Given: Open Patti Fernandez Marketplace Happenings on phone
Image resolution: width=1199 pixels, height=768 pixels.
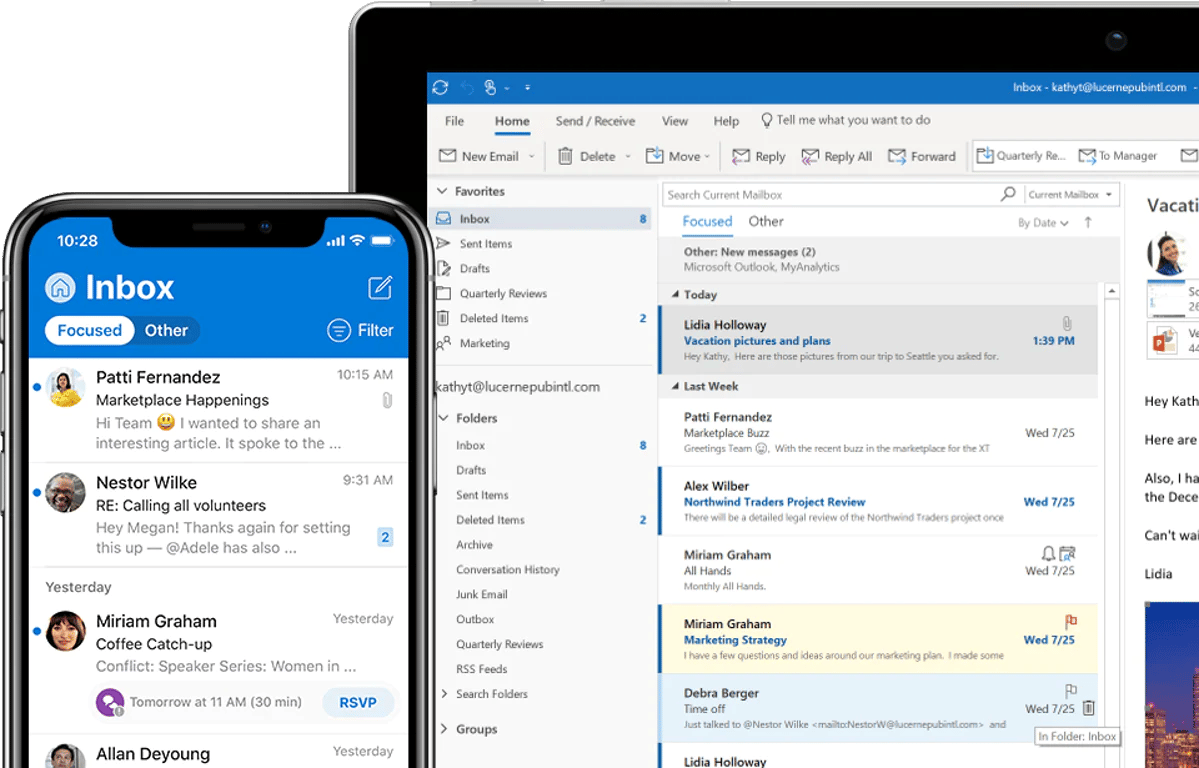Looking at the screenshot, I should click(x=219, y=410).
